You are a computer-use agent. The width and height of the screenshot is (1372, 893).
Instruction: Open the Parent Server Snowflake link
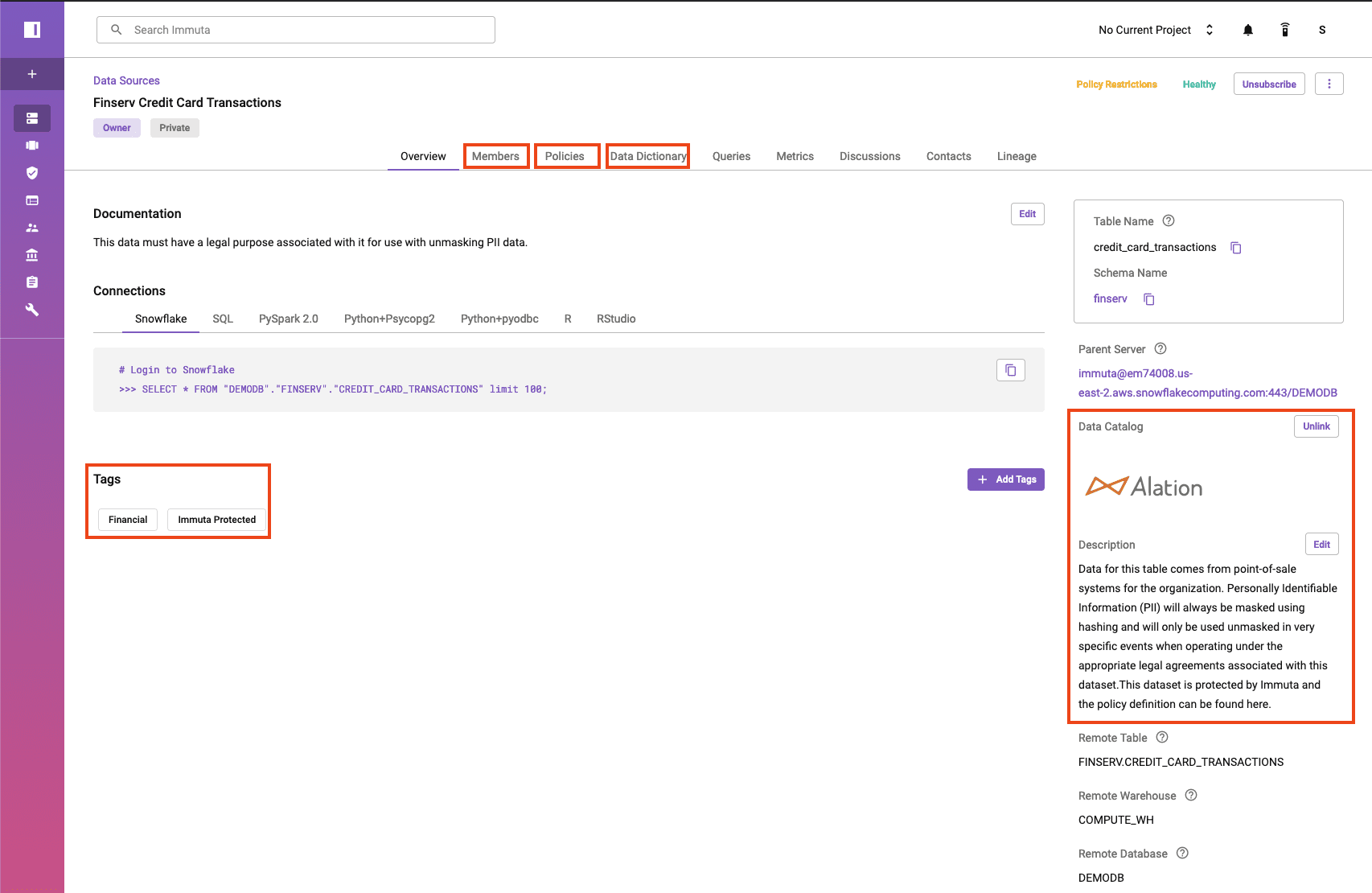tap(1207, 383)
